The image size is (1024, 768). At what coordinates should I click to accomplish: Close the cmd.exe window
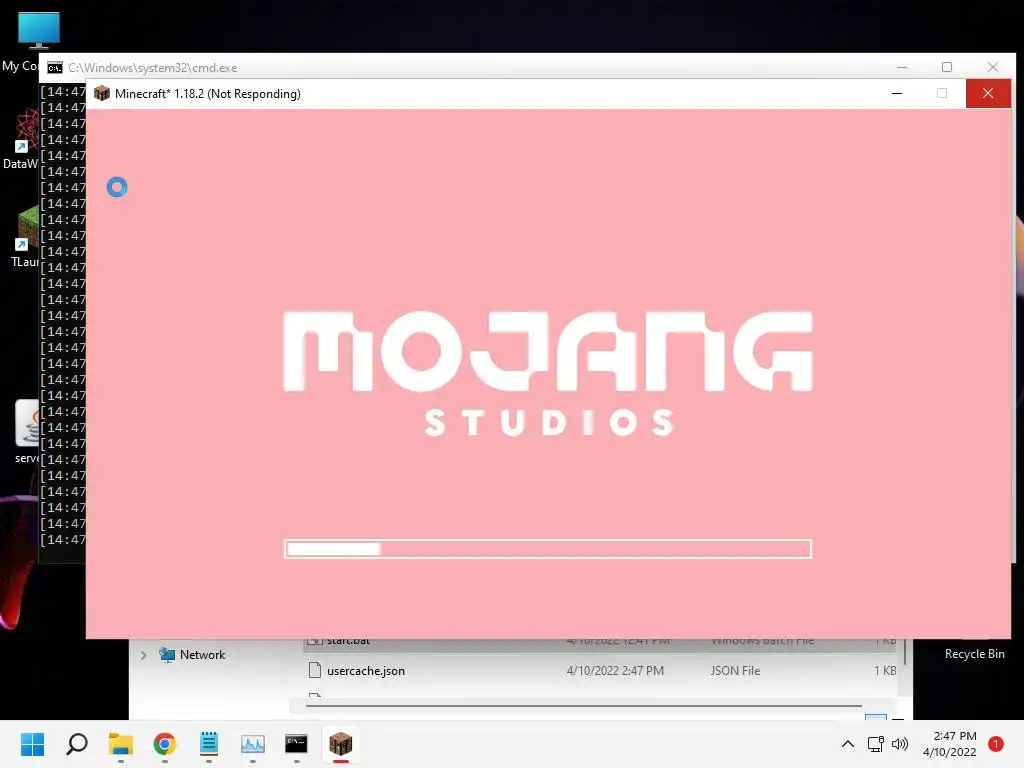(993, 67)
